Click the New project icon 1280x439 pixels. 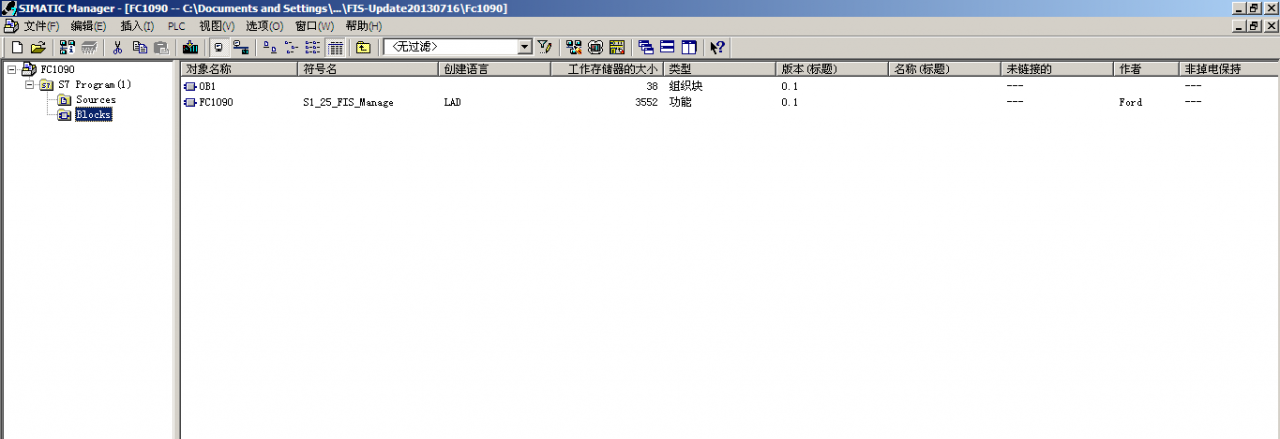point(16,47)
